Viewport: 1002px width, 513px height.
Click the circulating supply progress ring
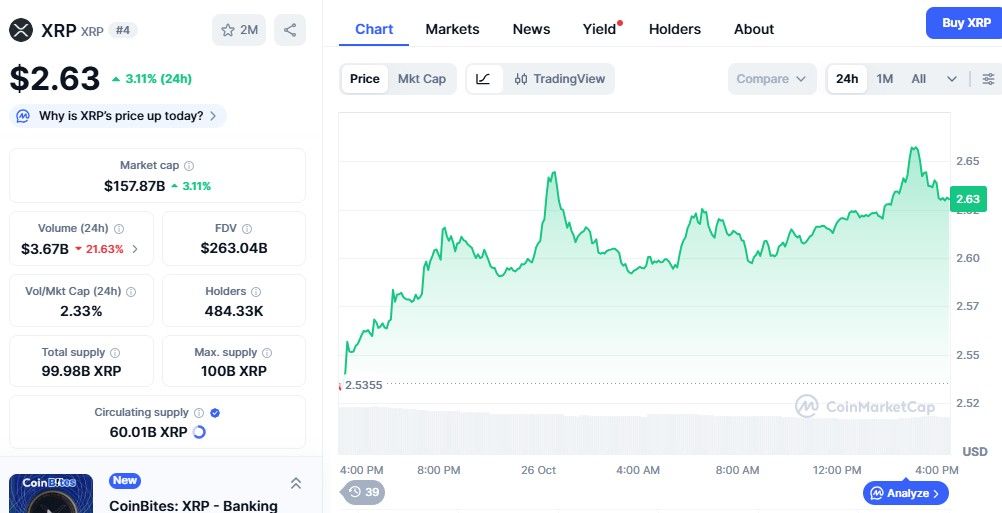[198, 432]
